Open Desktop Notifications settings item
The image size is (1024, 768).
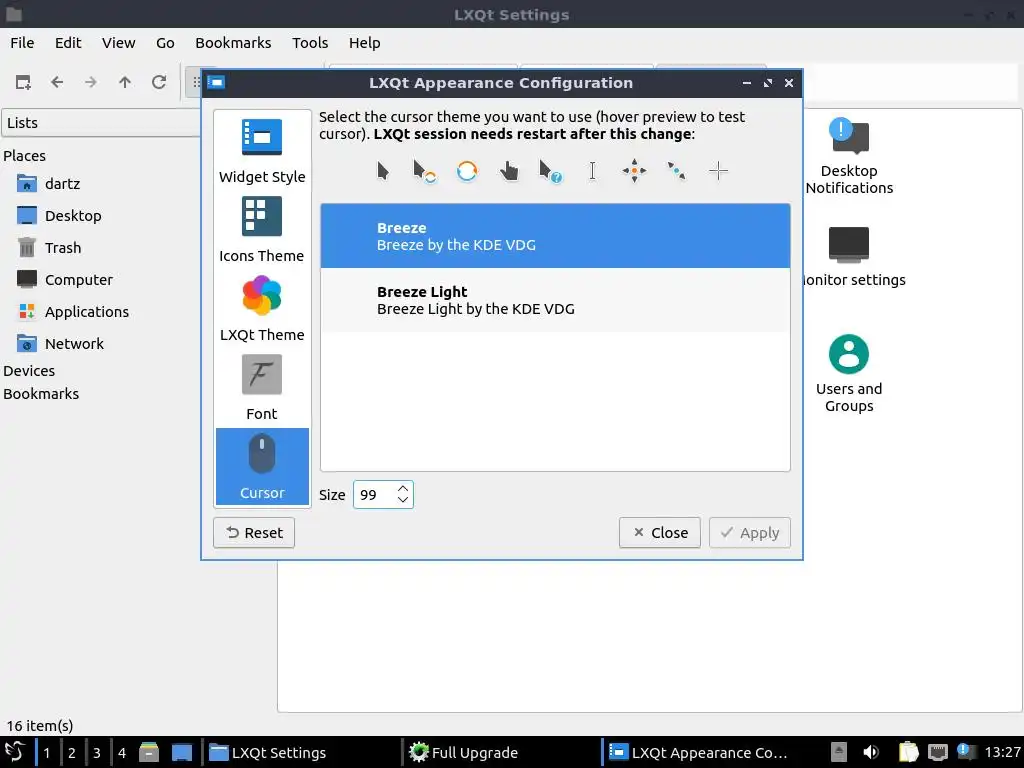point(849,157)
